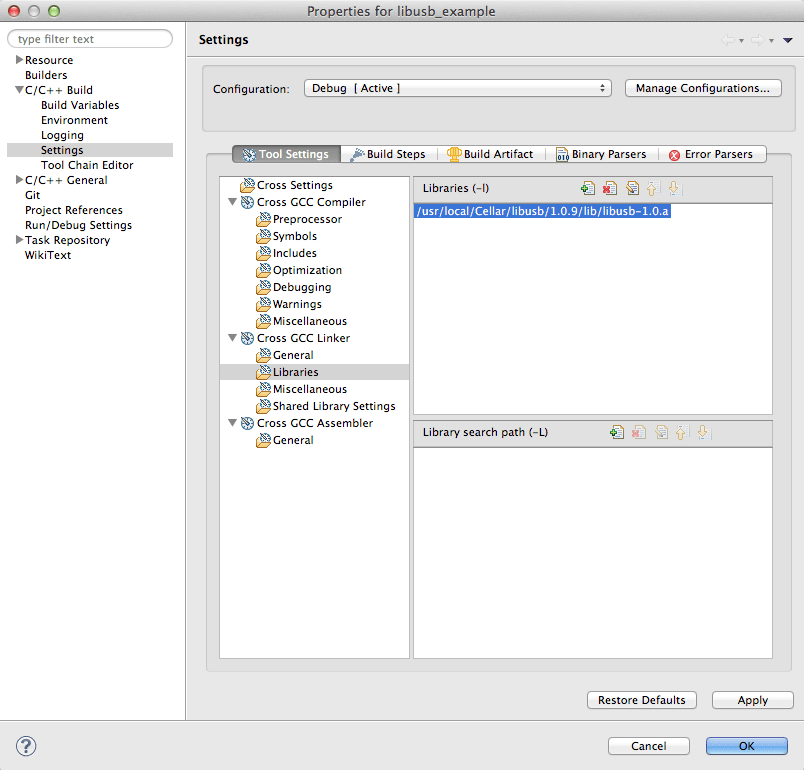Select Project References in the left tree
The width and height of the screenshot is (804, 770).
tap(74, 210)
